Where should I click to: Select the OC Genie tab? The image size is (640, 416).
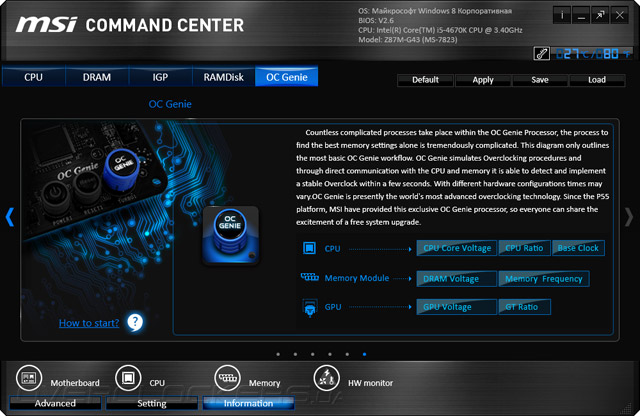pos(287,77)
